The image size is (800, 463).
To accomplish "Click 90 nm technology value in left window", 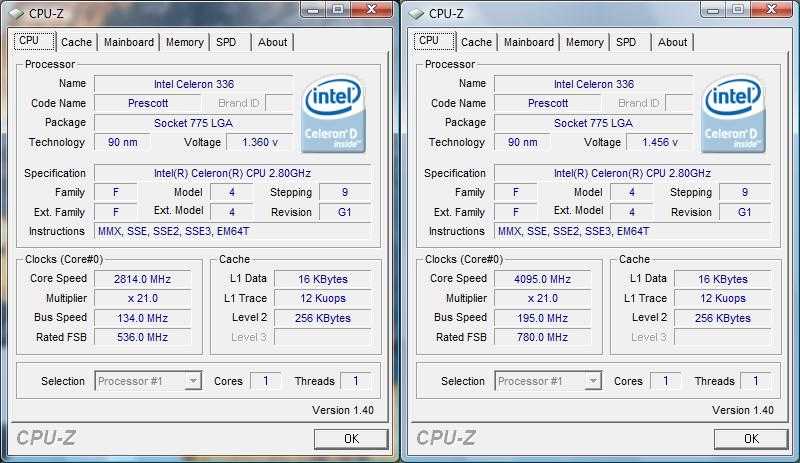I will [122, 142].
